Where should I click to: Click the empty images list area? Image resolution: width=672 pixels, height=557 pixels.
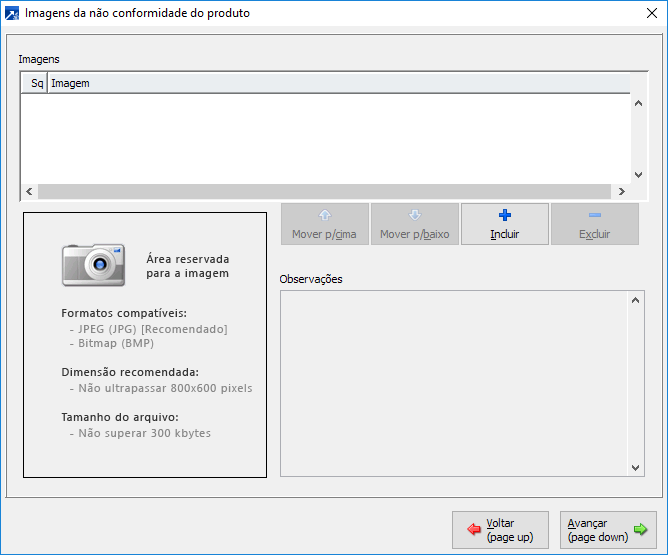327,139
